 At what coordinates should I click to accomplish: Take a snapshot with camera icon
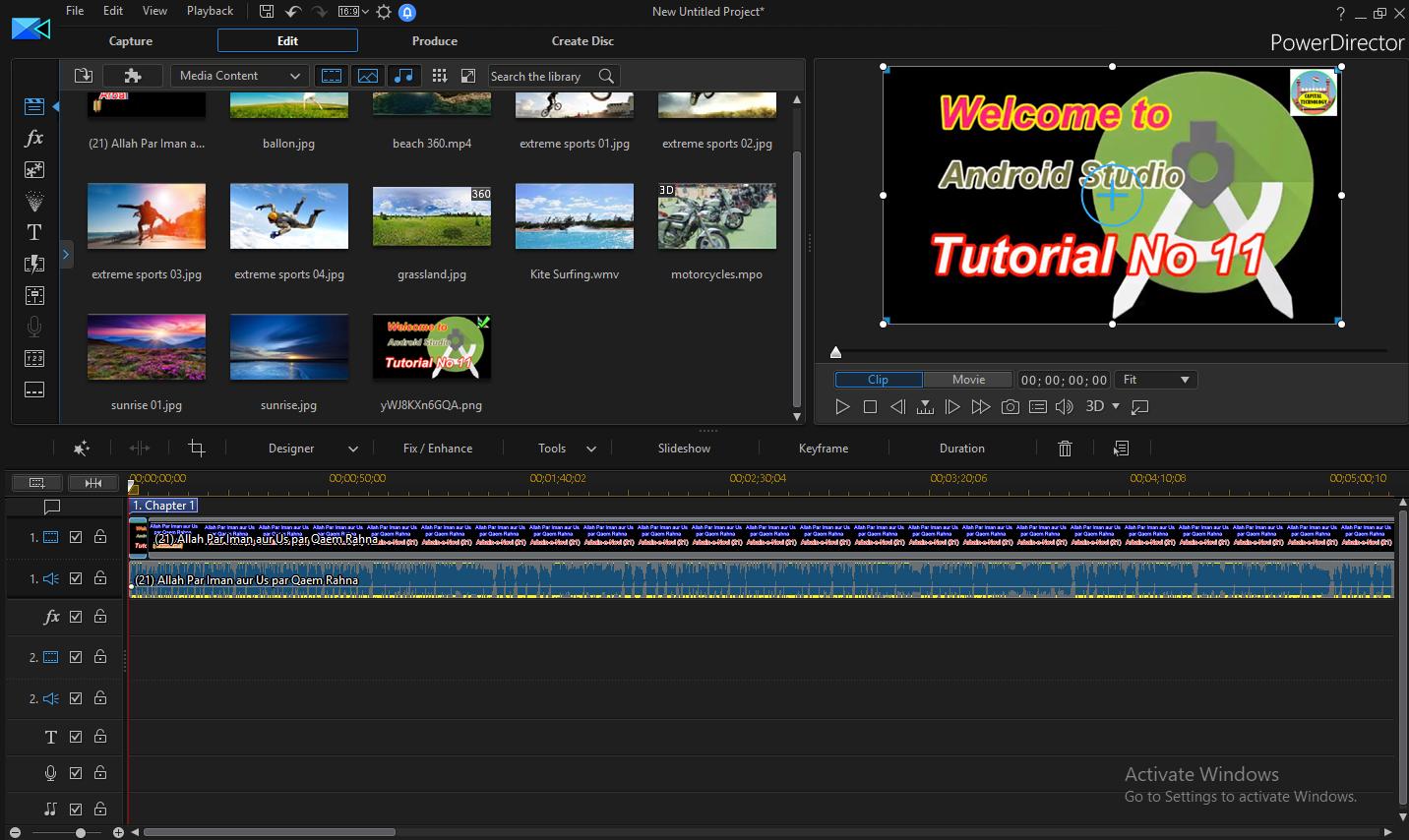click(1010, 406)
